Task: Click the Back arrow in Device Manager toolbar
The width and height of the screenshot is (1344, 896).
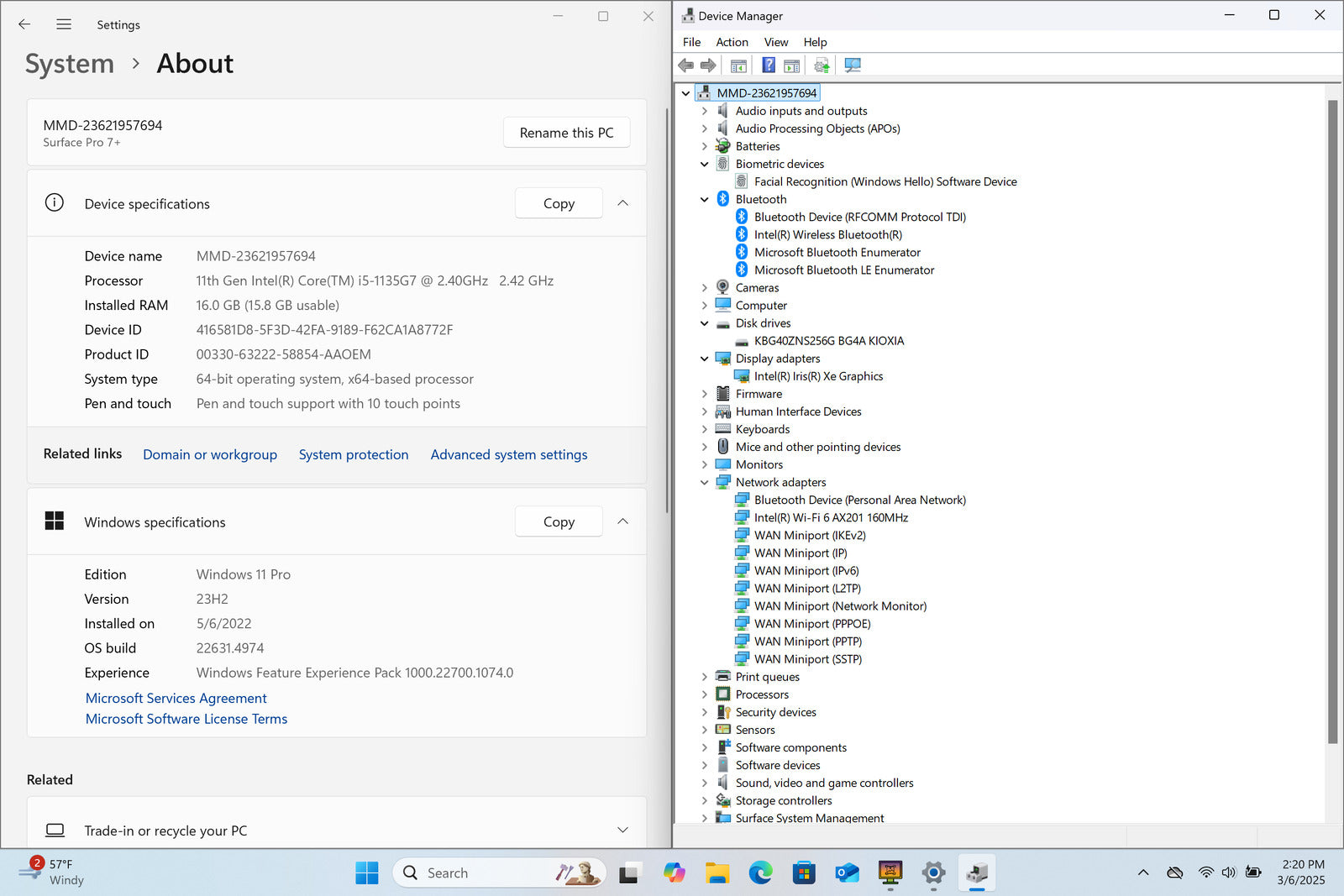Action: point(686,65)
